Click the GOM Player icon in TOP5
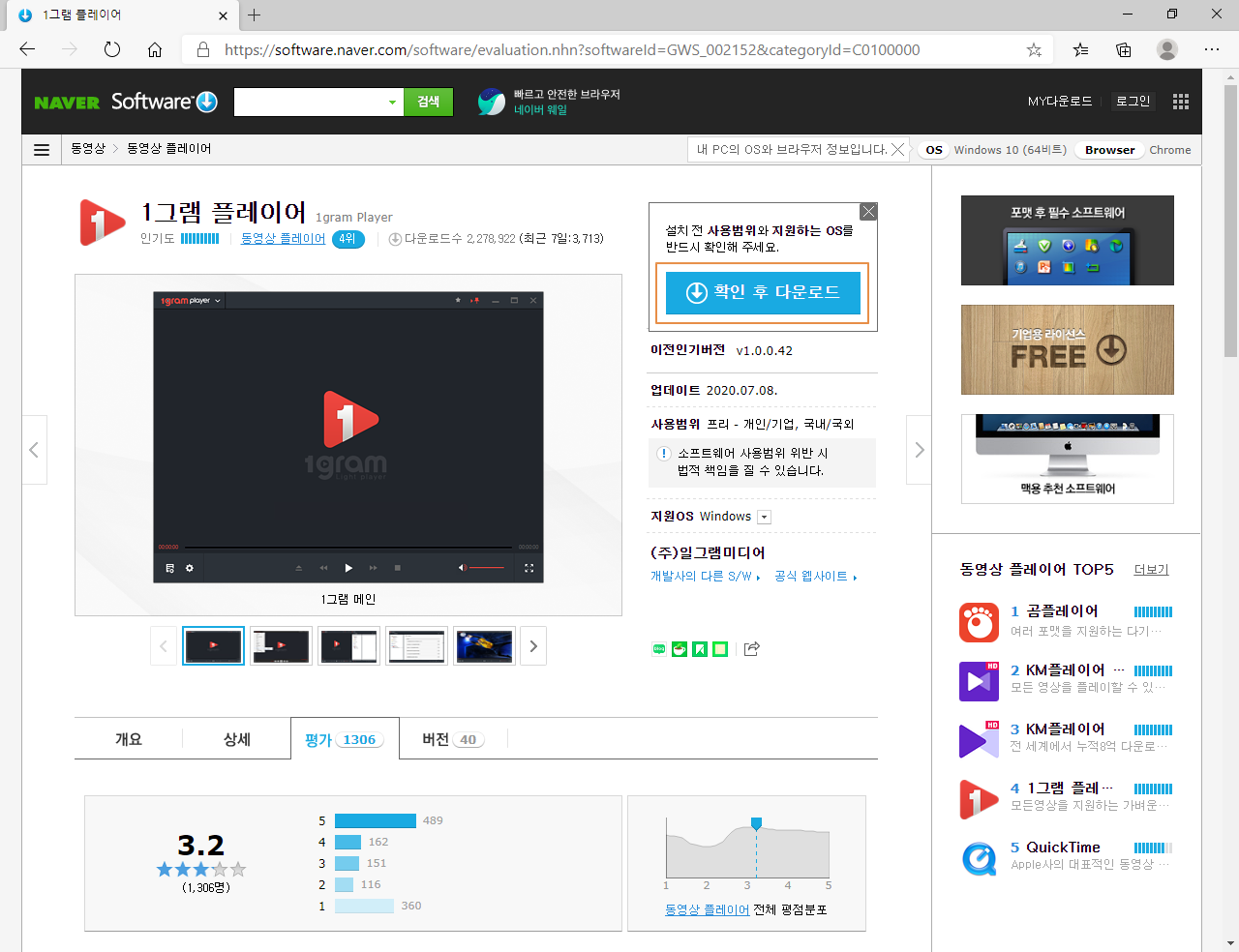The width and height of the screenshot is (1239, 952). tap(979, 622)
